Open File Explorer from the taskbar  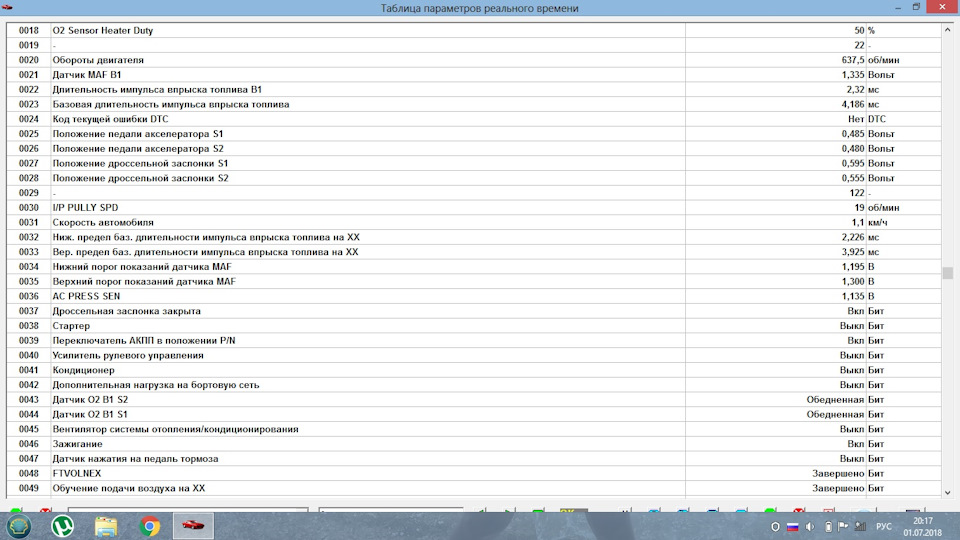(x=106, y=526)
